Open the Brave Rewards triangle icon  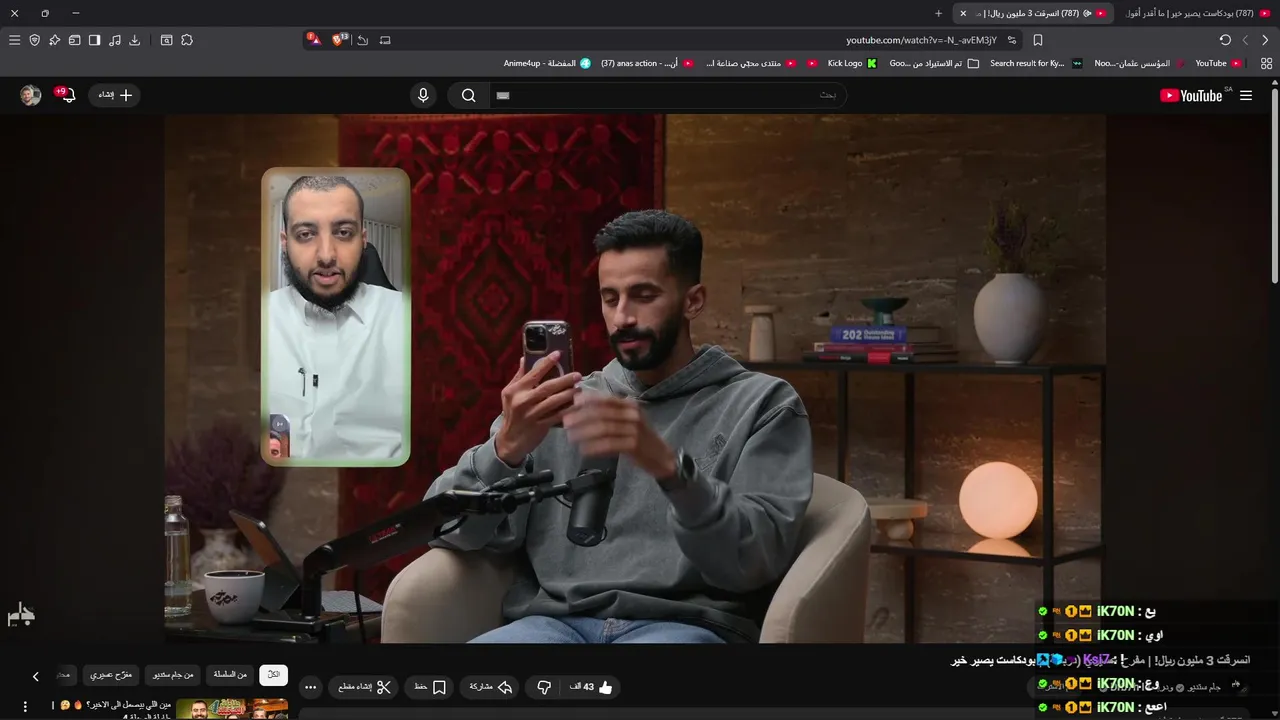(314, 40)
